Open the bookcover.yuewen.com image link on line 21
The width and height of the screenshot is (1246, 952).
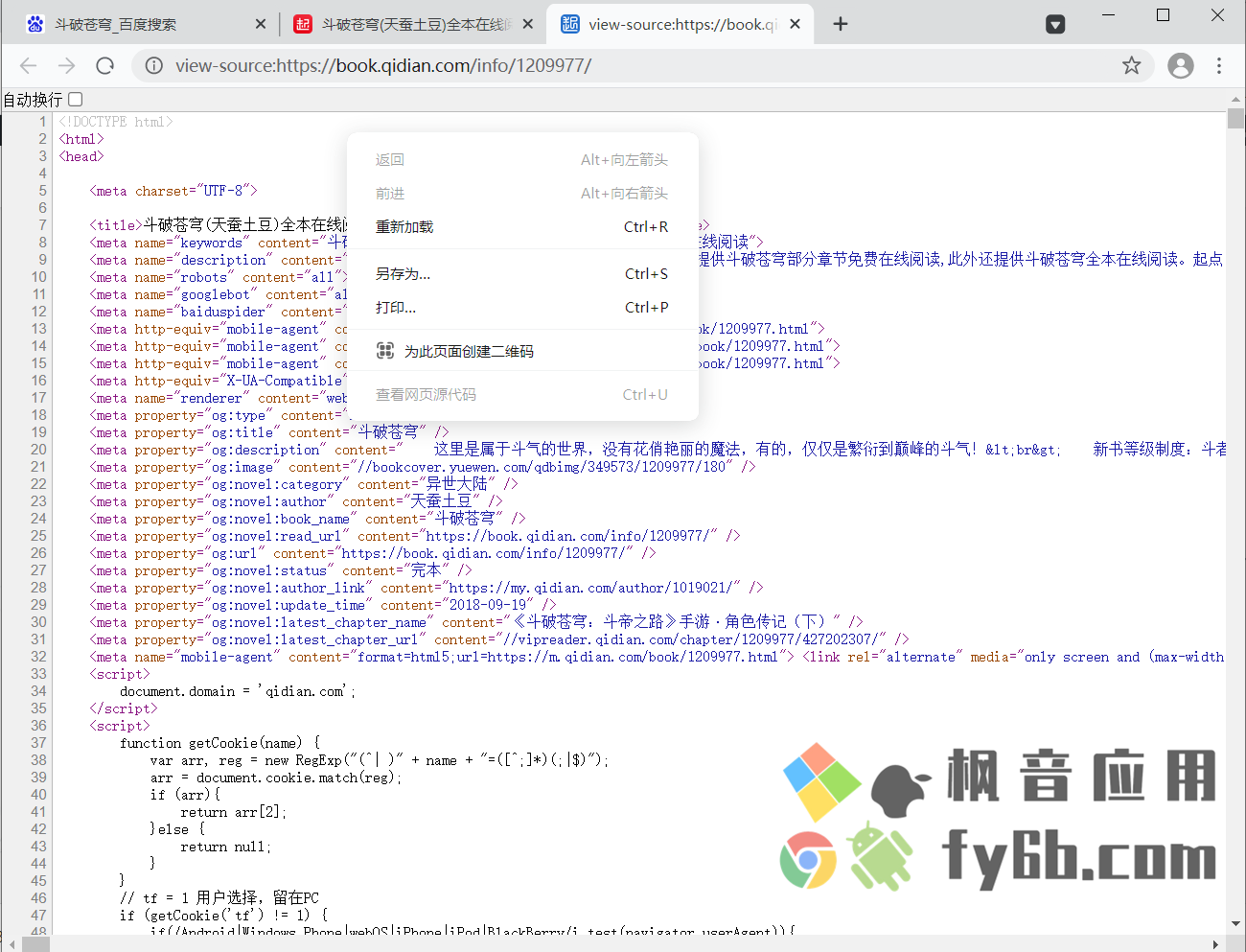[x=542, y=467]
